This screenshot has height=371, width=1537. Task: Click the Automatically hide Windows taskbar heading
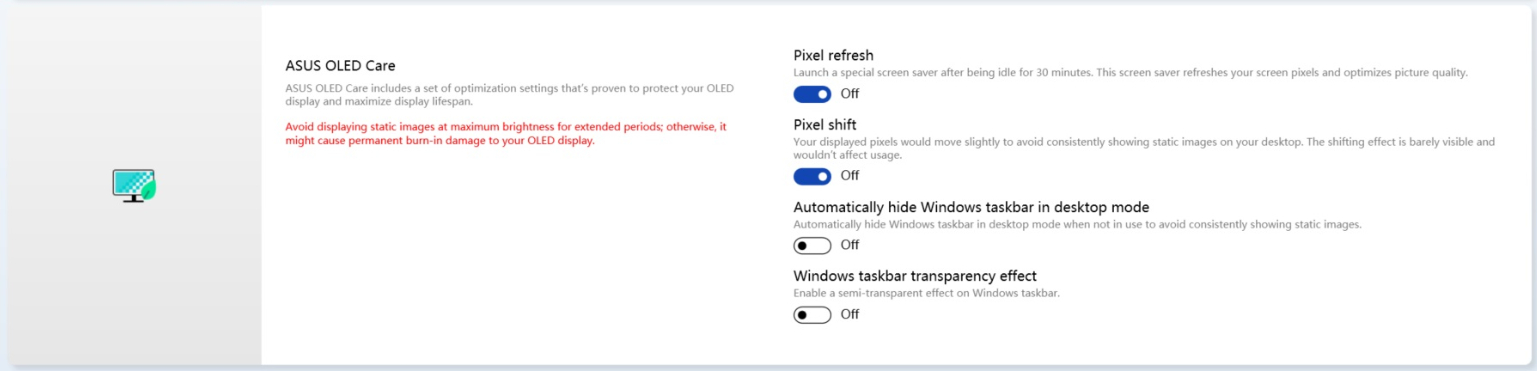[971, 207]
